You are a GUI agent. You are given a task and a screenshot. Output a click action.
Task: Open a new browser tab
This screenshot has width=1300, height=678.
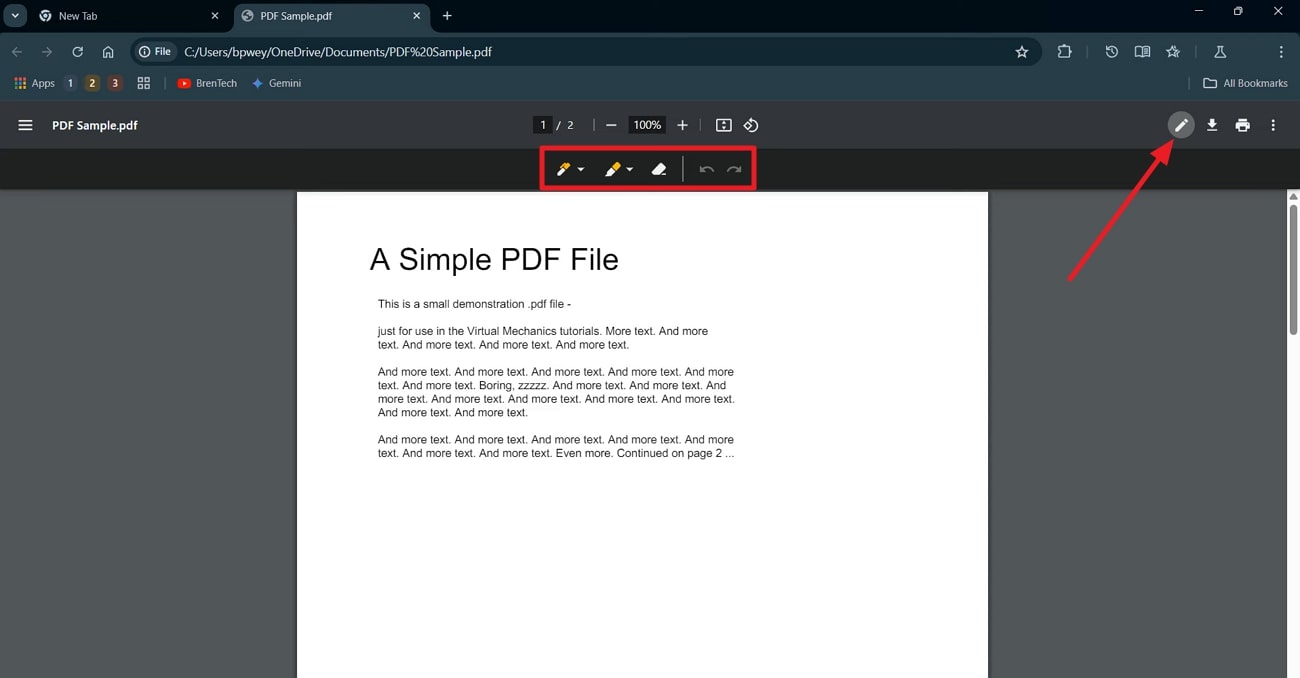447,16
